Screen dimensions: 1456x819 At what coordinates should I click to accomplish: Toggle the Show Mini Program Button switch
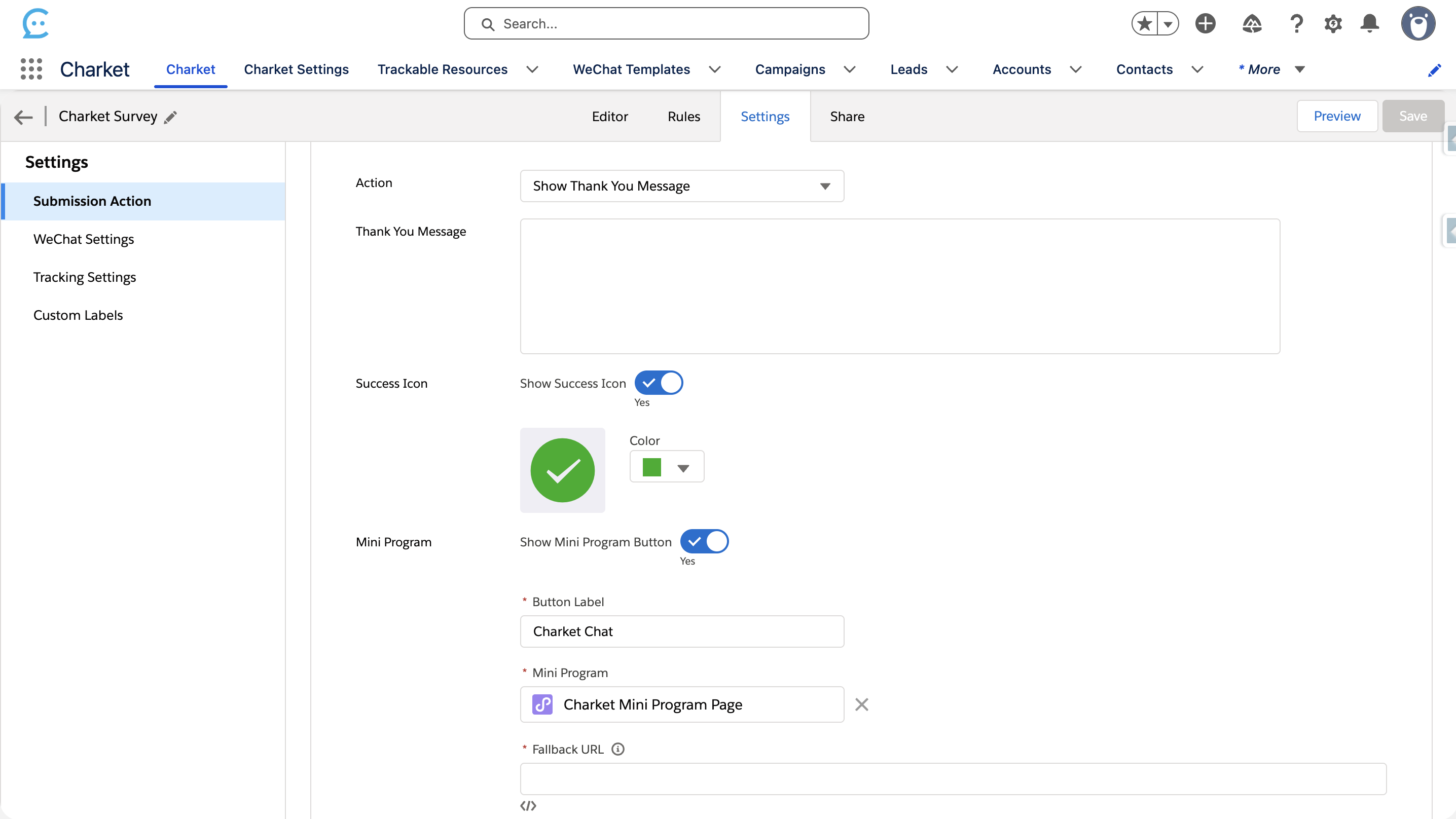(704, 541)
